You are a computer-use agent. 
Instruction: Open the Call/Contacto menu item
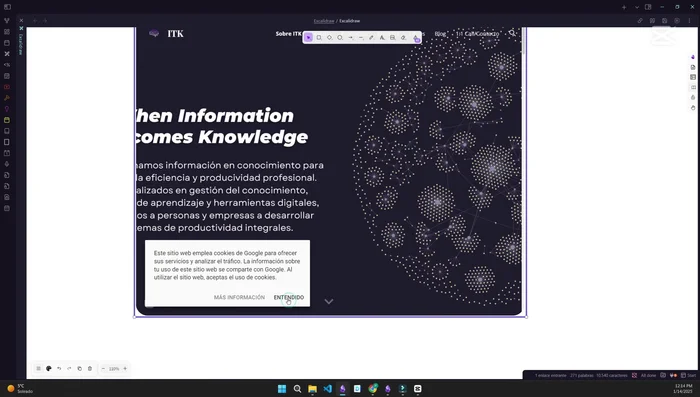tap(478, 33)
